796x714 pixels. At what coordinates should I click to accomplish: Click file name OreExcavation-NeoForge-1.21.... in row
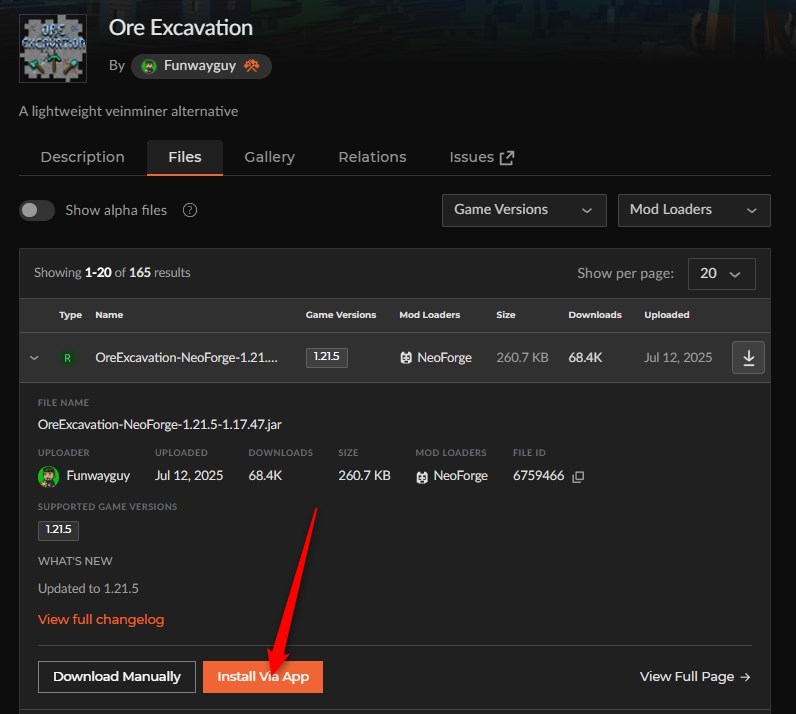click(186, 358)
